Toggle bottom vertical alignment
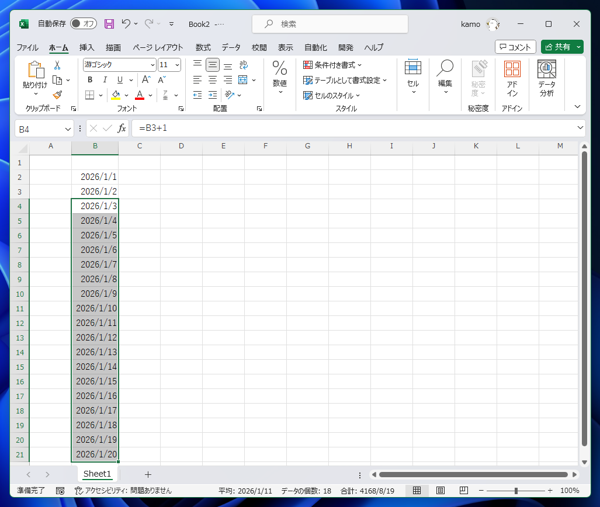Viewport: 600px width, 507px height. (x=228, y=65)
